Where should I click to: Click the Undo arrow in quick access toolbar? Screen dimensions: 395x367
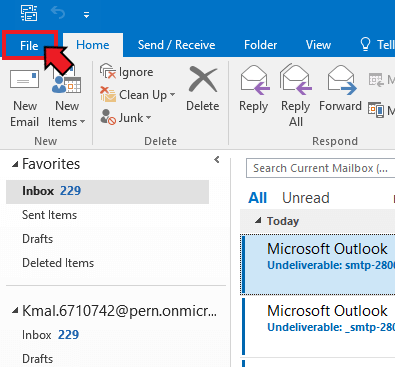click(58, 13)
